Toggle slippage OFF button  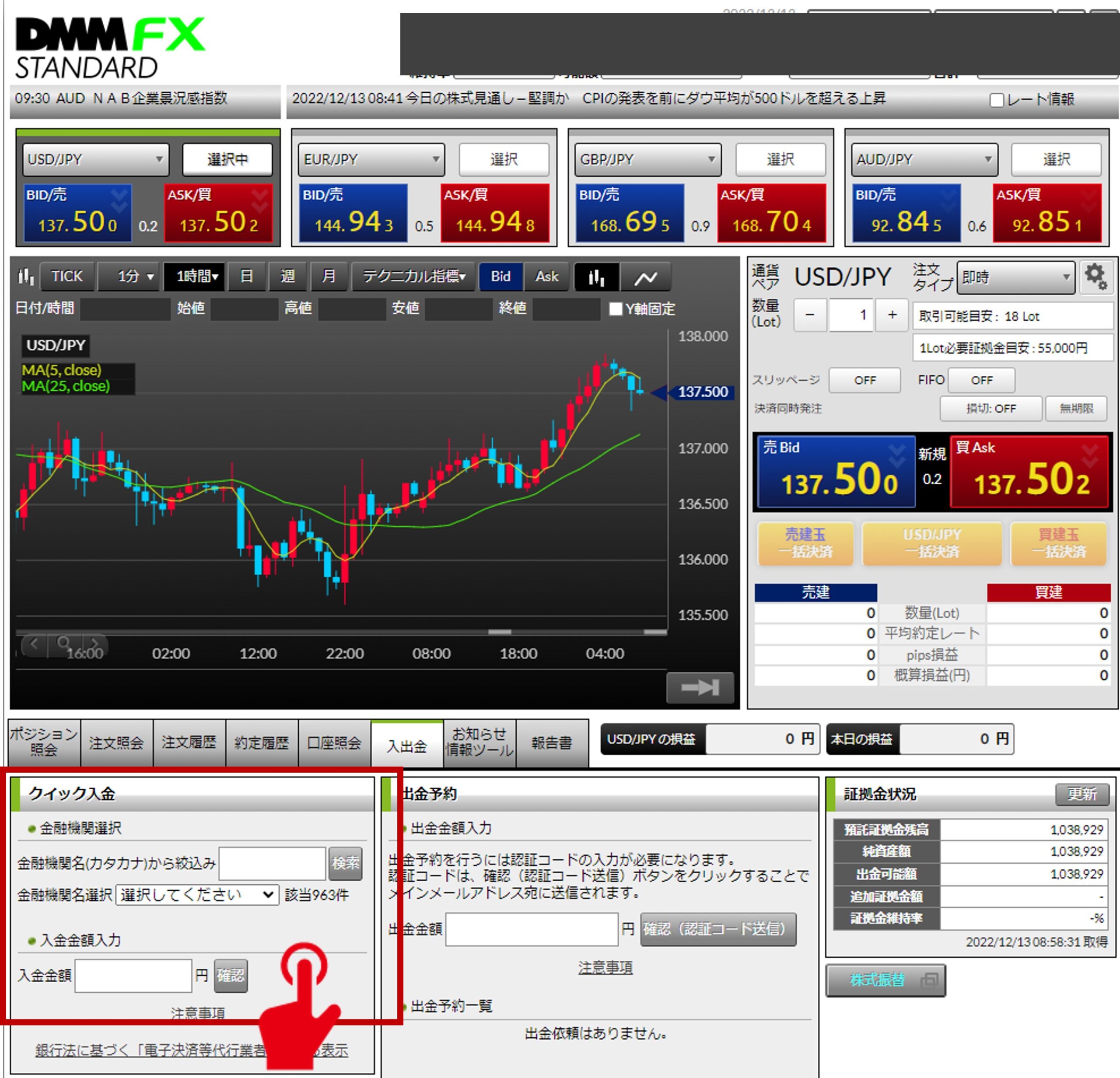coord(864,380)
